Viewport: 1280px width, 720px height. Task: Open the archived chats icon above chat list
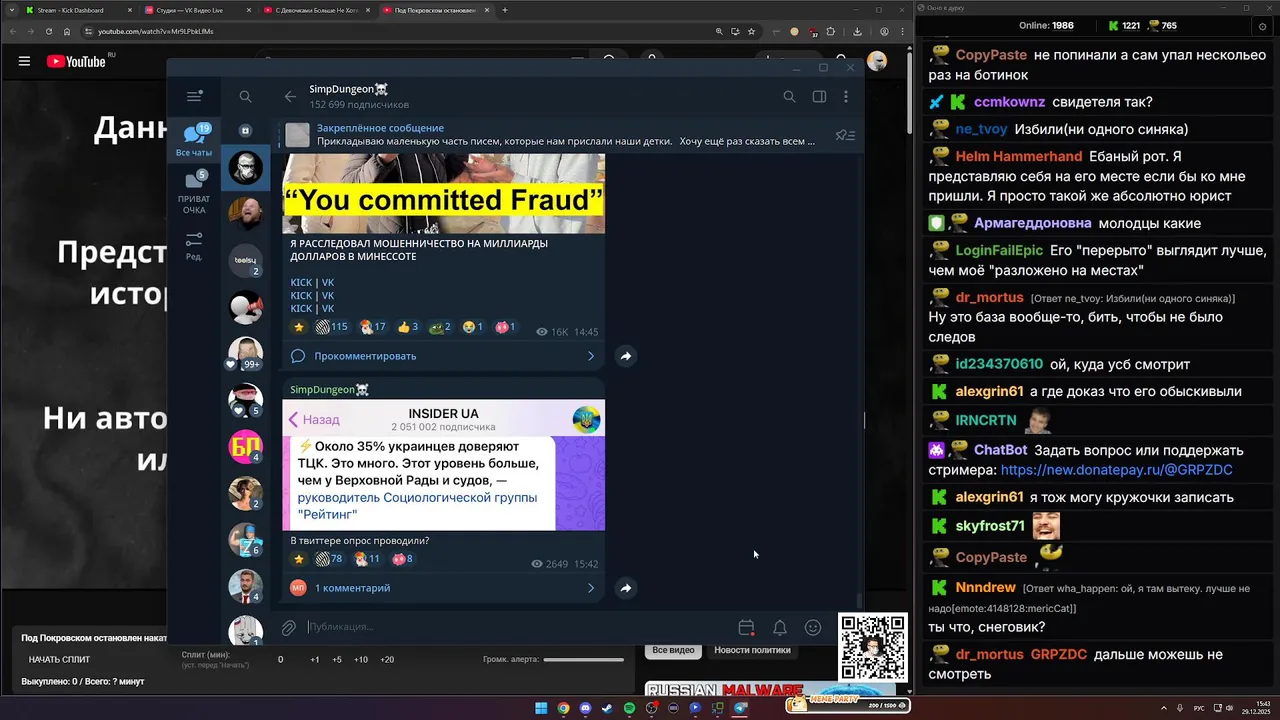pyautogui.click(x=245, y=131)
